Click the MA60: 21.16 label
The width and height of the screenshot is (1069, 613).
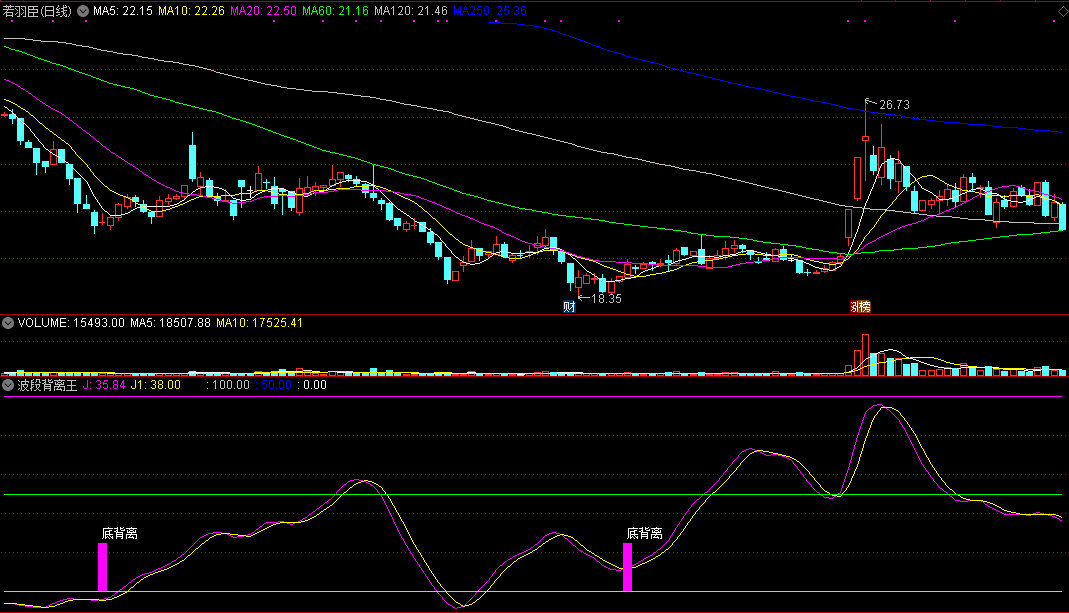[x=335, y=11]
